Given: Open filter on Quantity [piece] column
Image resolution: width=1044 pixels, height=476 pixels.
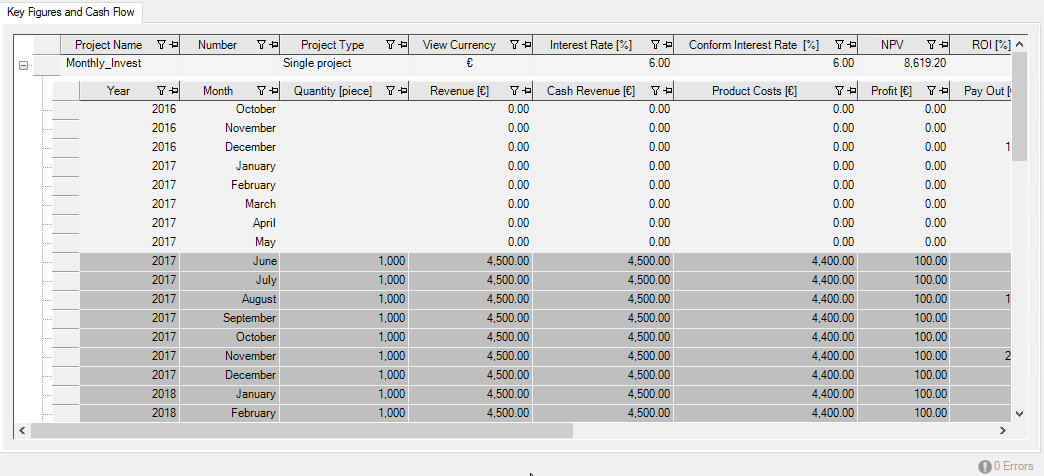Looking at the screenshot, I should click(x=390, y=91).
